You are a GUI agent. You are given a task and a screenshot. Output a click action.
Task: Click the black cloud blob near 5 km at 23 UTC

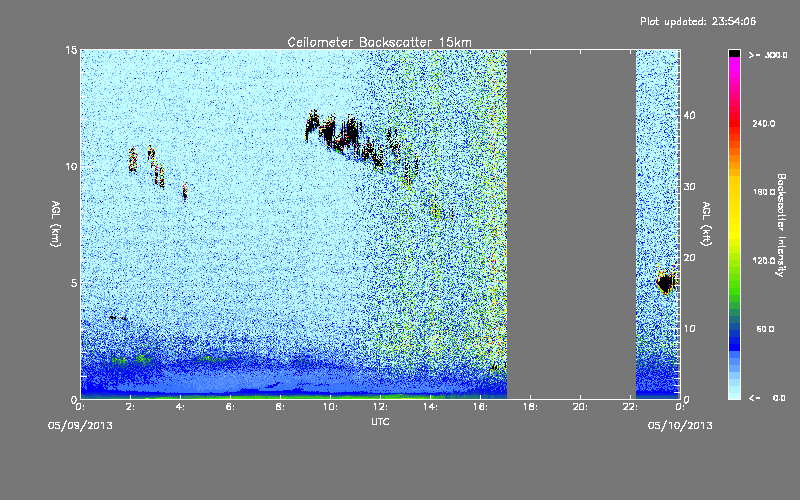pyautogui.click(x=666, y=283)
